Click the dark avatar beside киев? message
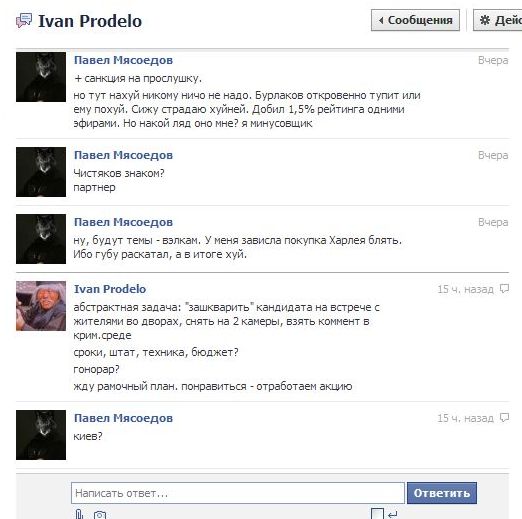The image size is (522, 519). [x=41, y=435]
